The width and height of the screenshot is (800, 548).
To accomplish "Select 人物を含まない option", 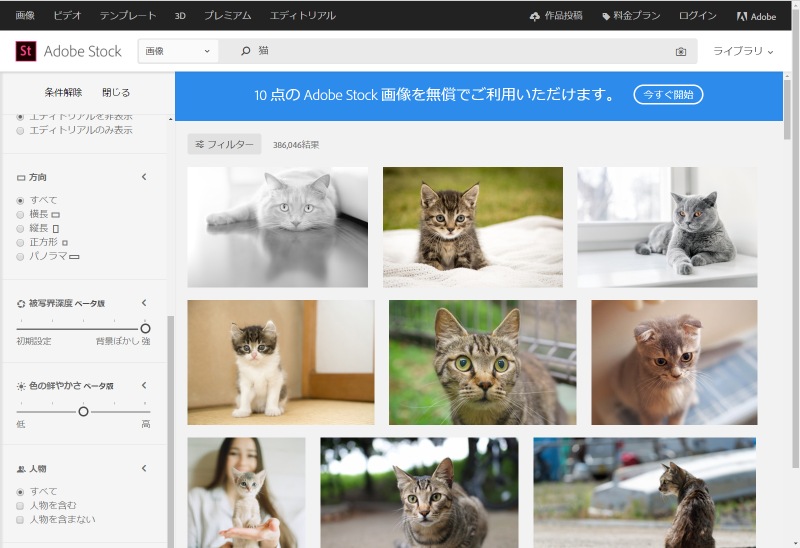I will (20, 520).
